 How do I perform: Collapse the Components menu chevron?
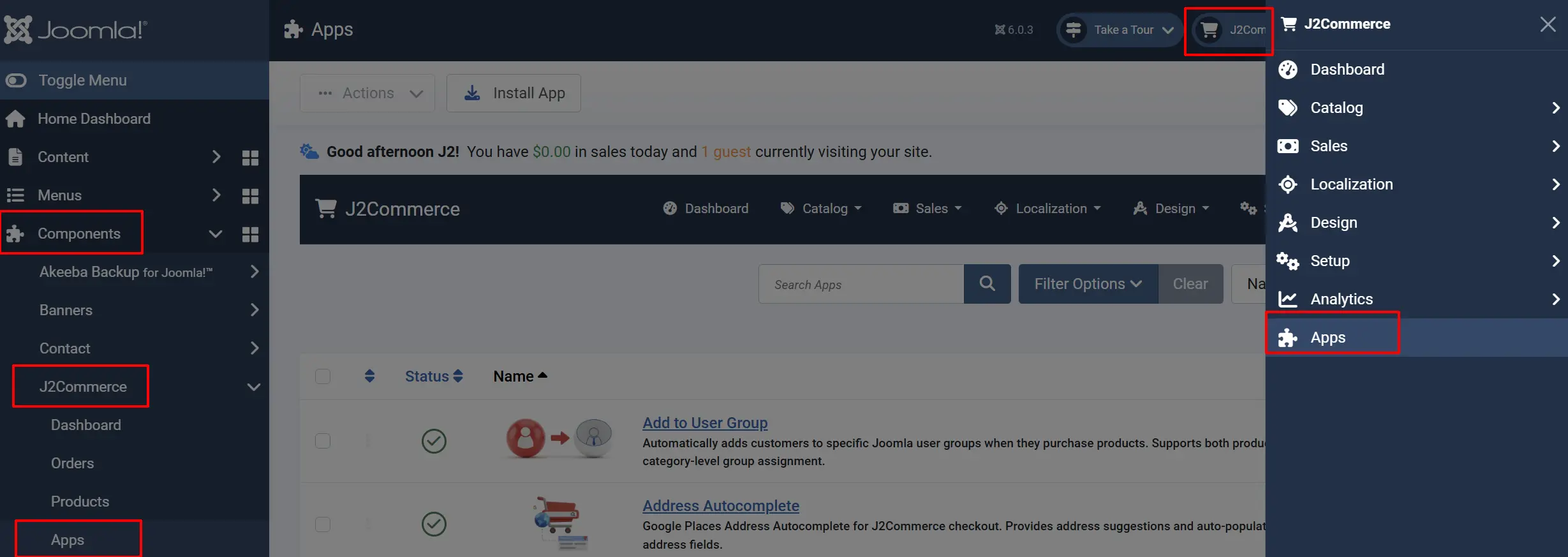(216, 234)
